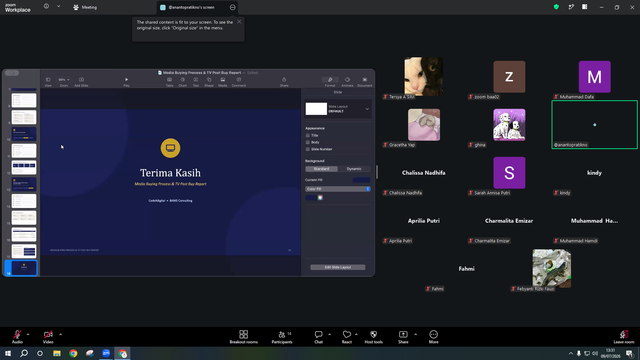Select @anantopratikno's screen tab
The image size is (640, 360).
(x=192, y=7)
